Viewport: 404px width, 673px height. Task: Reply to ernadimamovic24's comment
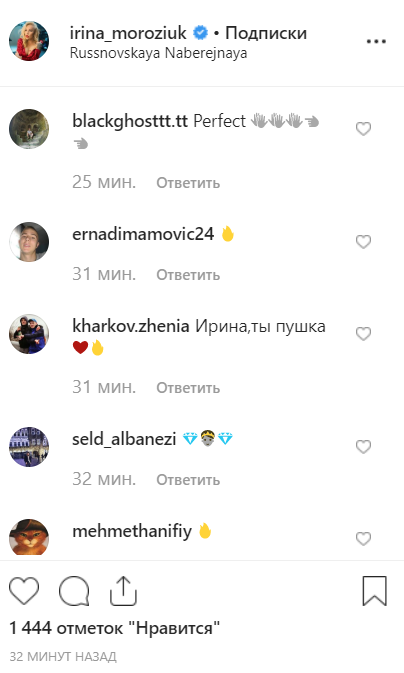click(188, 275)
